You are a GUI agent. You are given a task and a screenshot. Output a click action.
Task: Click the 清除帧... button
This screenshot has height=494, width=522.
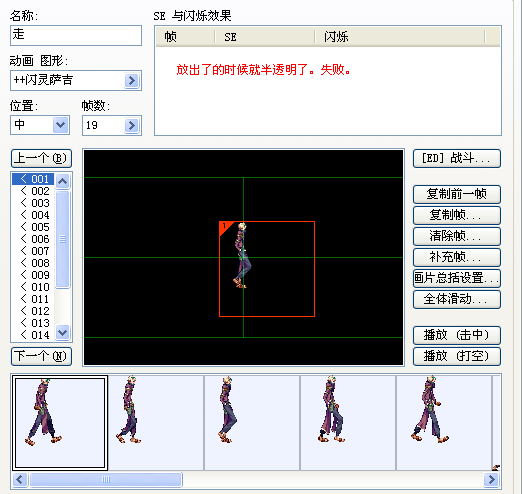click(457, 236)
